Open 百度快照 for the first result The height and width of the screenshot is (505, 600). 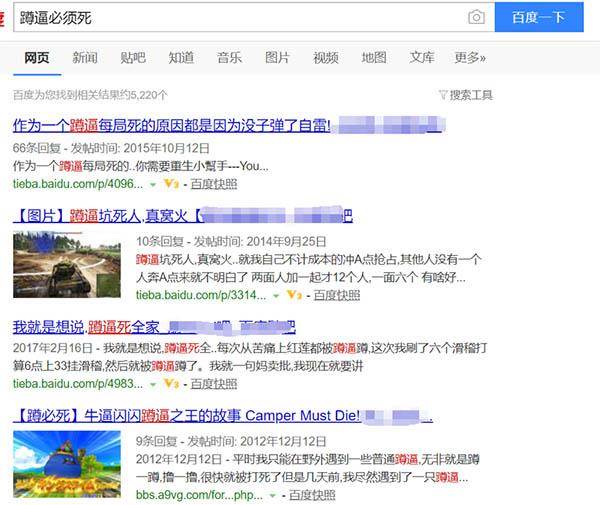coord(212,184)
